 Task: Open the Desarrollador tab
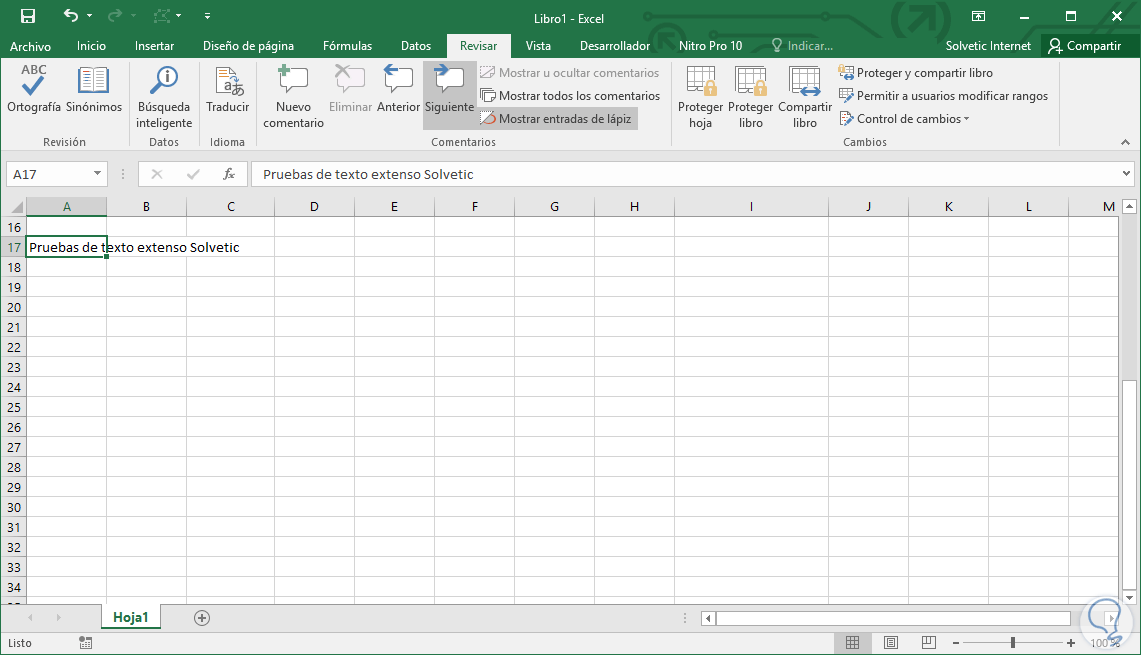click(615, 46)
